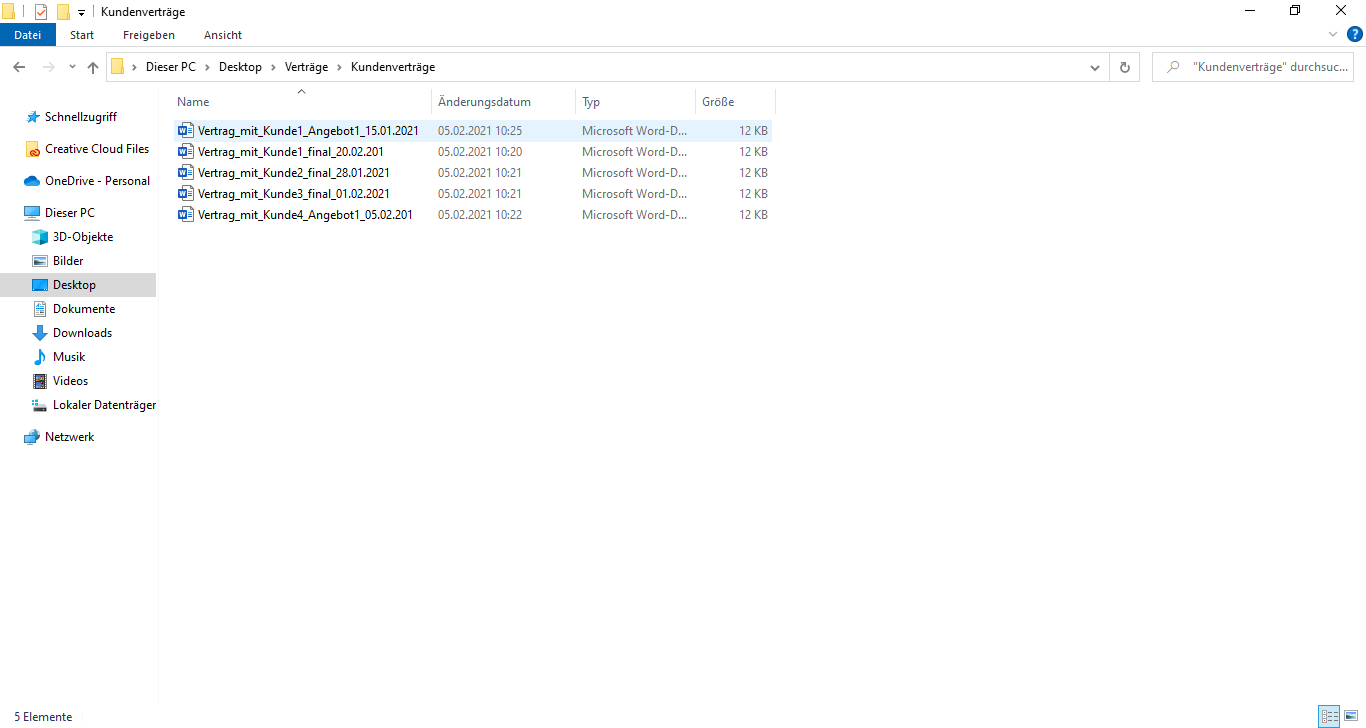Sort by the Name column header
The image size is (1366, 728).
(301, 102)
